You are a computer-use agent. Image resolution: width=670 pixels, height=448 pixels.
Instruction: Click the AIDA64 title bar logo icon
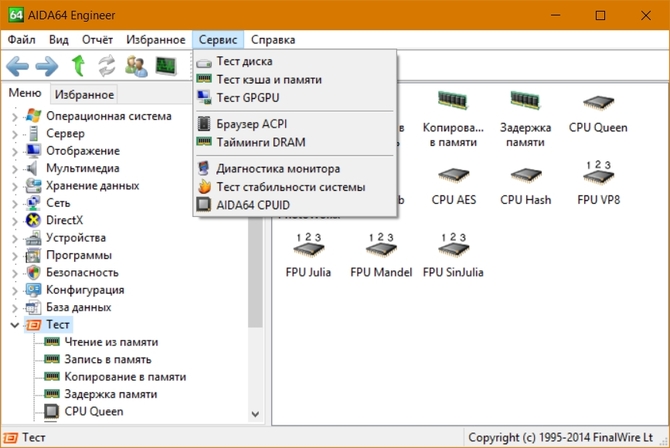tap(16, 15)
